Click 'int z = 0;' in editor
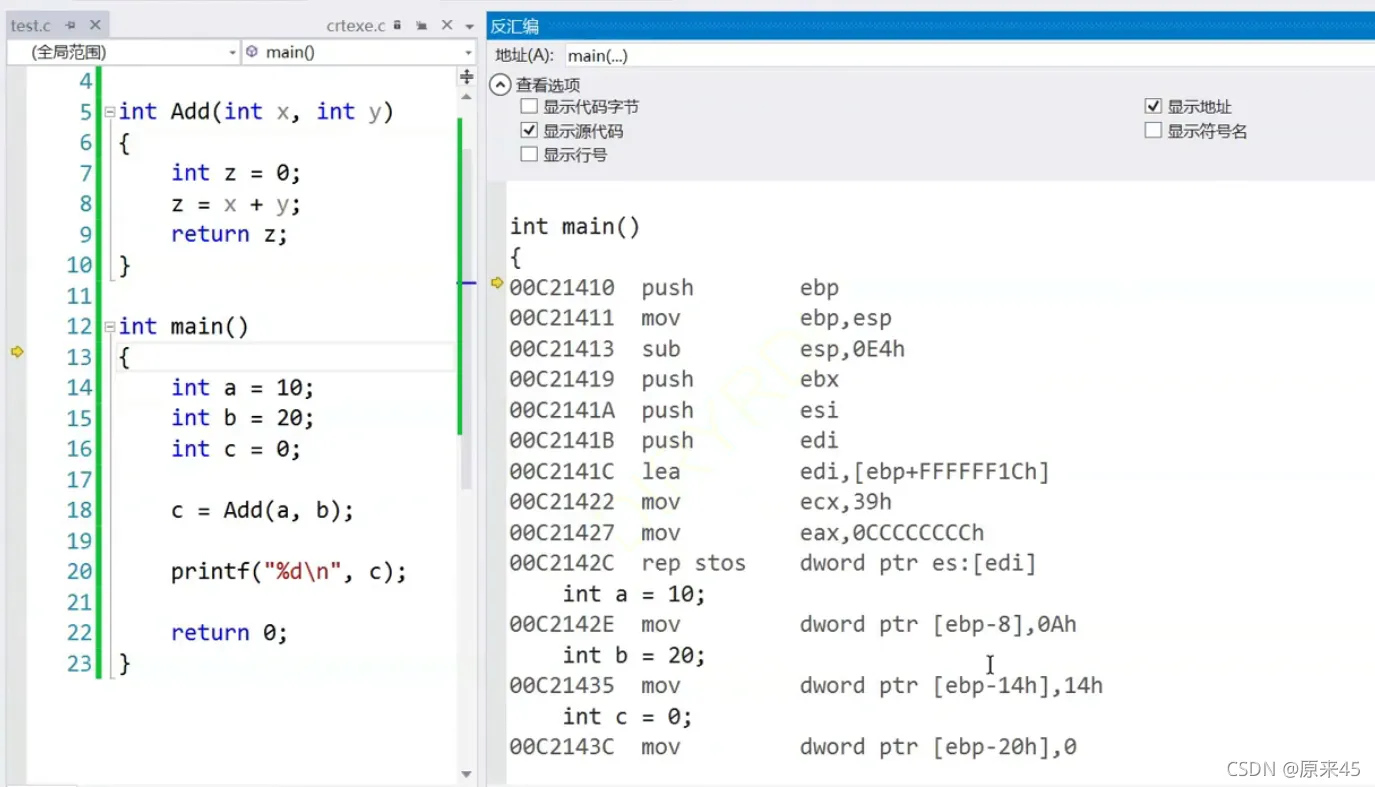 point(236,173)
